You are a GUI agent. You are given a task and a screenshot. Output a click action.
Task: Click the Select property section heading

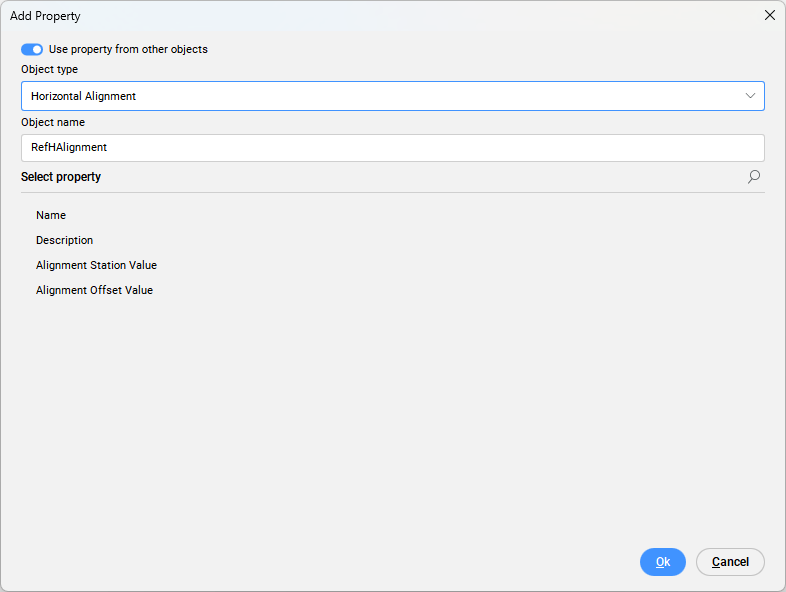[61, 177]
